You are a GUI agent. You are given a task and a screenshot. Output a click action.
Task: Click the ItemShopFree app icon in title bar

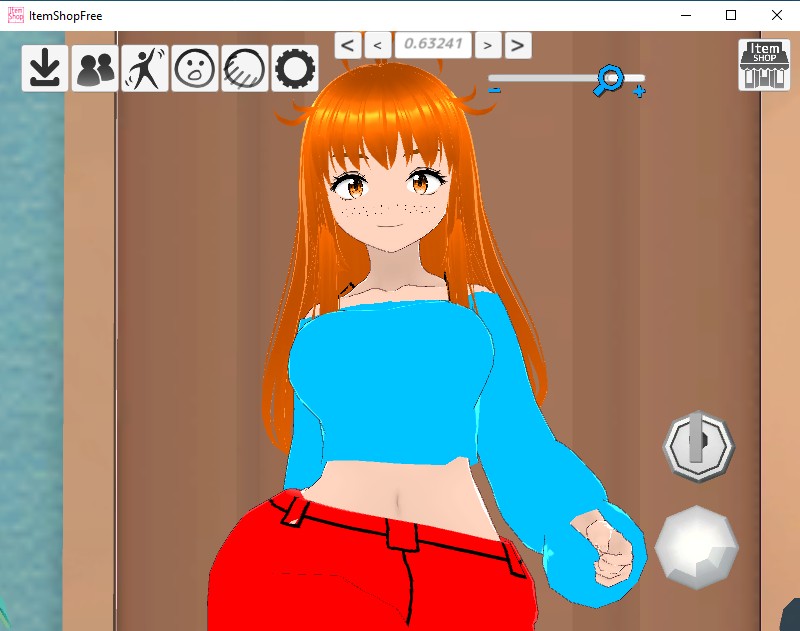point(16,15)
